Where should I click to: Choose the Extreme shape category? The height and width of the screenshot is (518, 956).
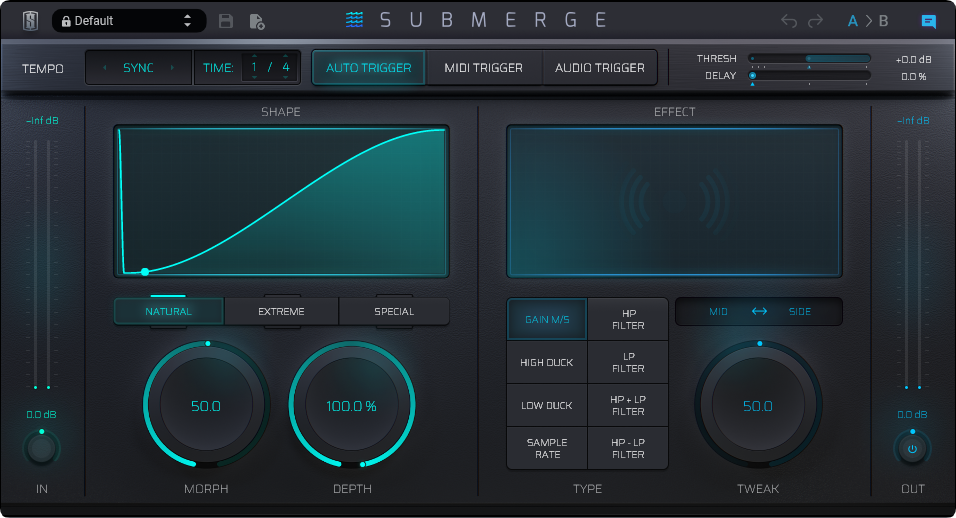[x=281, y=311]
